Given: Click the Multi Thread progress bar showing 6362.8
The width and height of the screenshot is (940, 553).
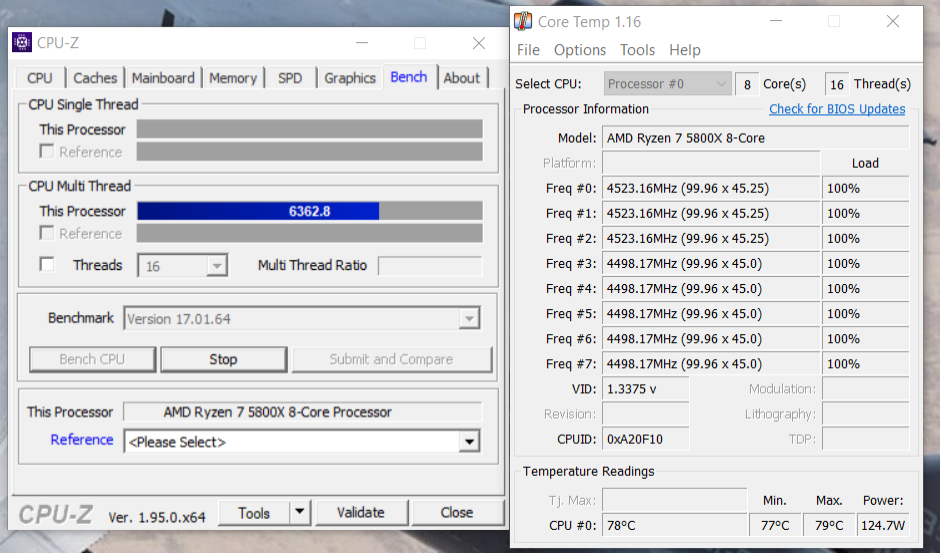Looking at the screenshot, I should (309, 211).
